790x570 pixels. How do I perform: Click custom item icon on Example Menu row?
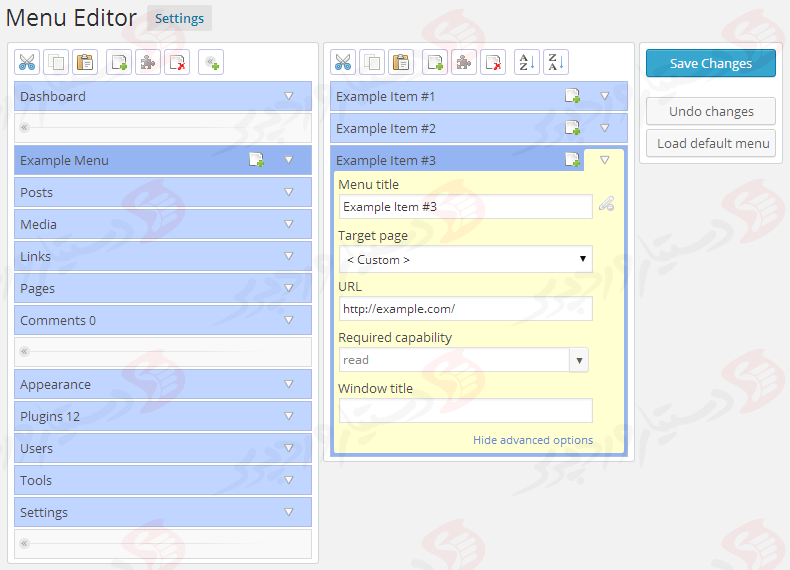tap(256, 160)
